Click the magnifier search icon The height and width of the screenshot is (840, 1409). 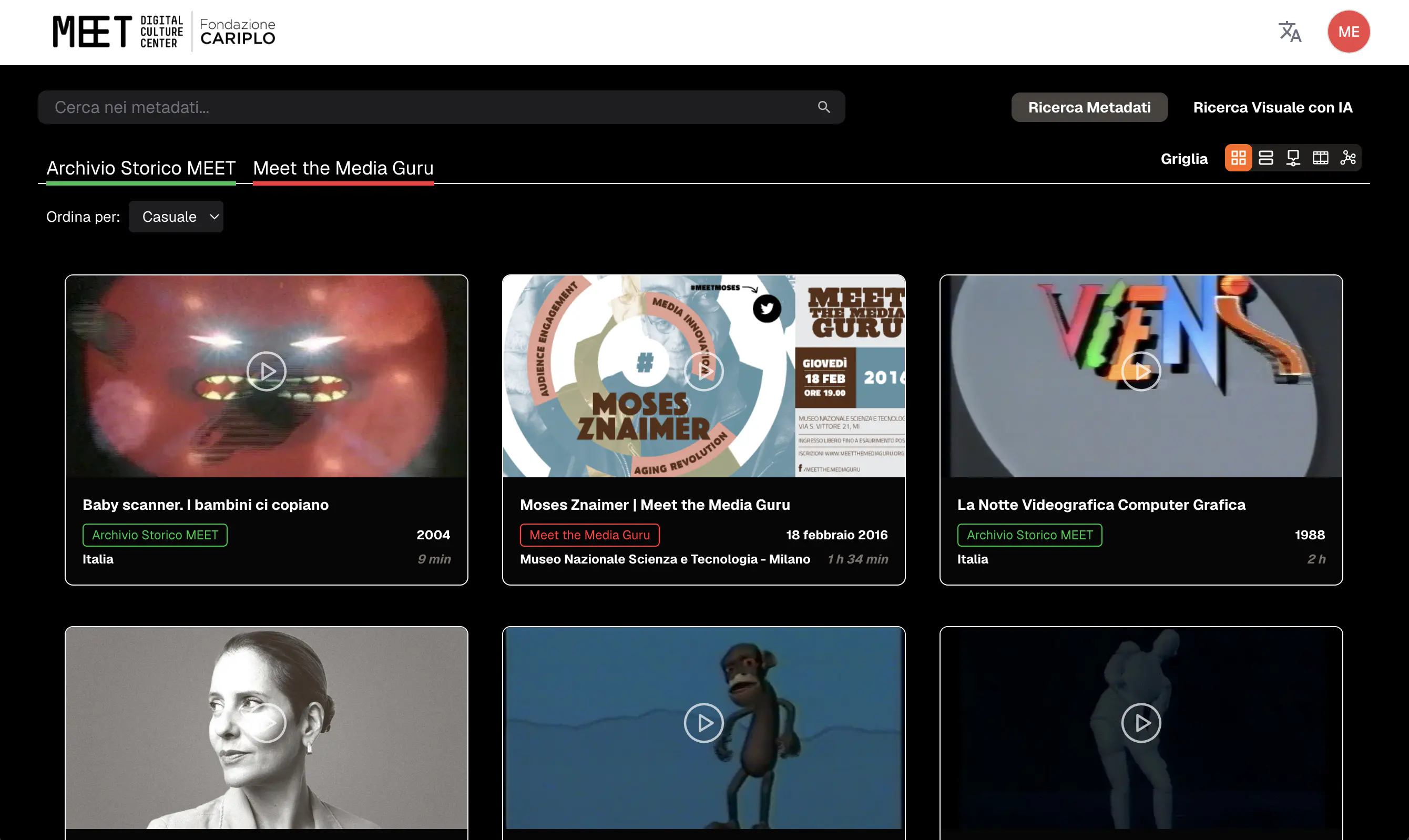(824, 107)
